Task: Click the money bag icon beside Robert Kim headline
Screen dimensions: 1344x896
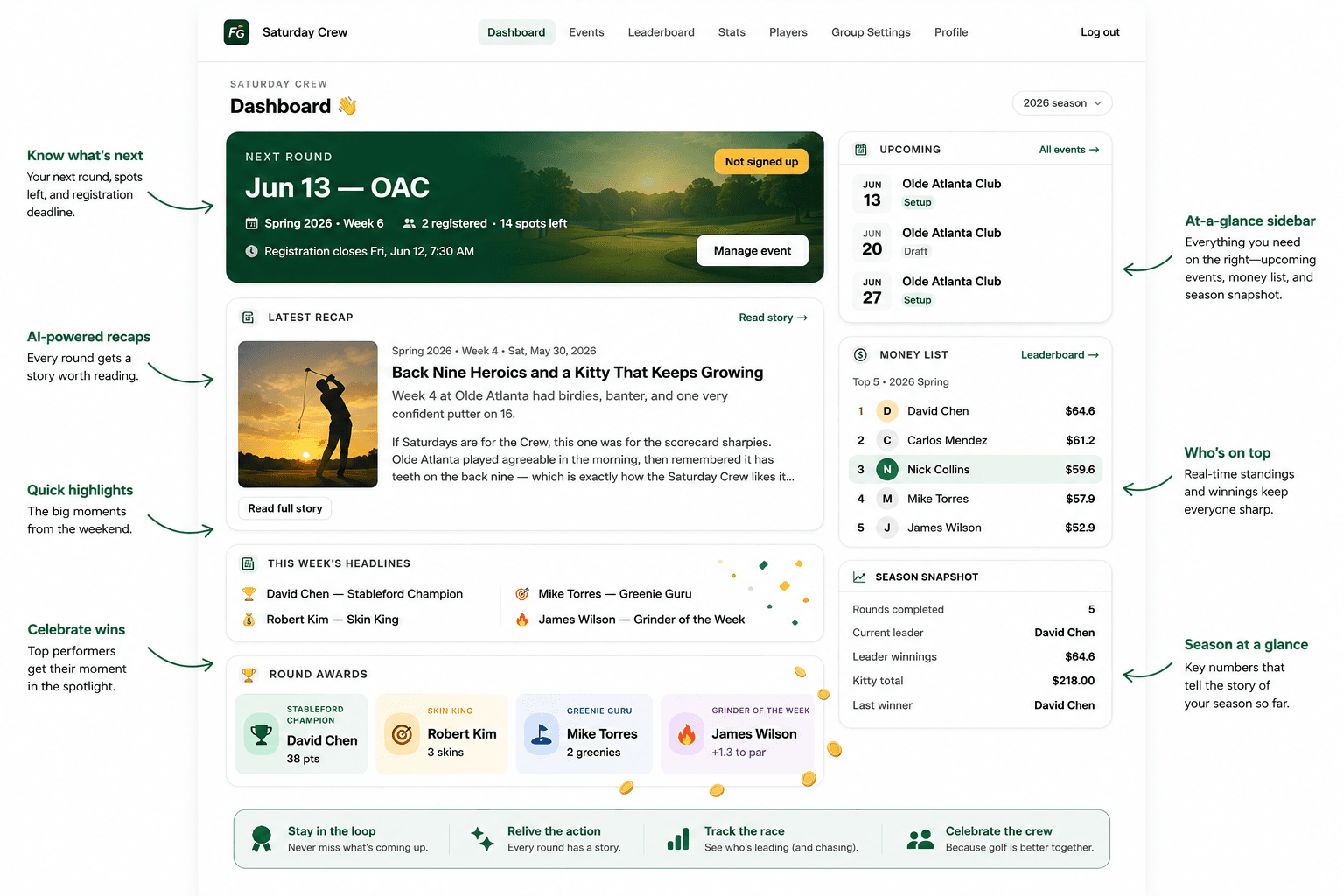Action: pyautogui.click(x=248, y=619)
